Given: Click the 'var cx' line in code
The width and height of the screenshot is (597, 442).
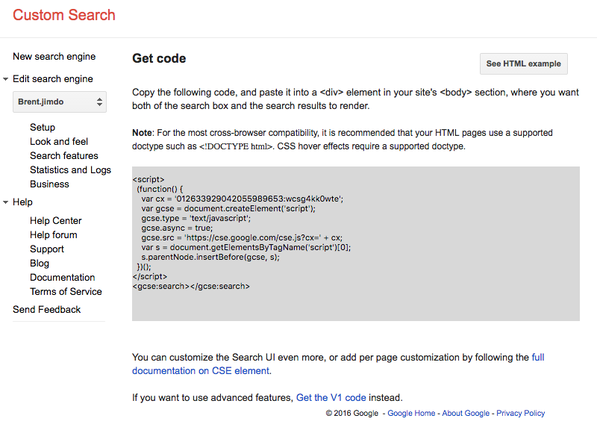Looking at the screenshot, I should [x=242, y=199].
